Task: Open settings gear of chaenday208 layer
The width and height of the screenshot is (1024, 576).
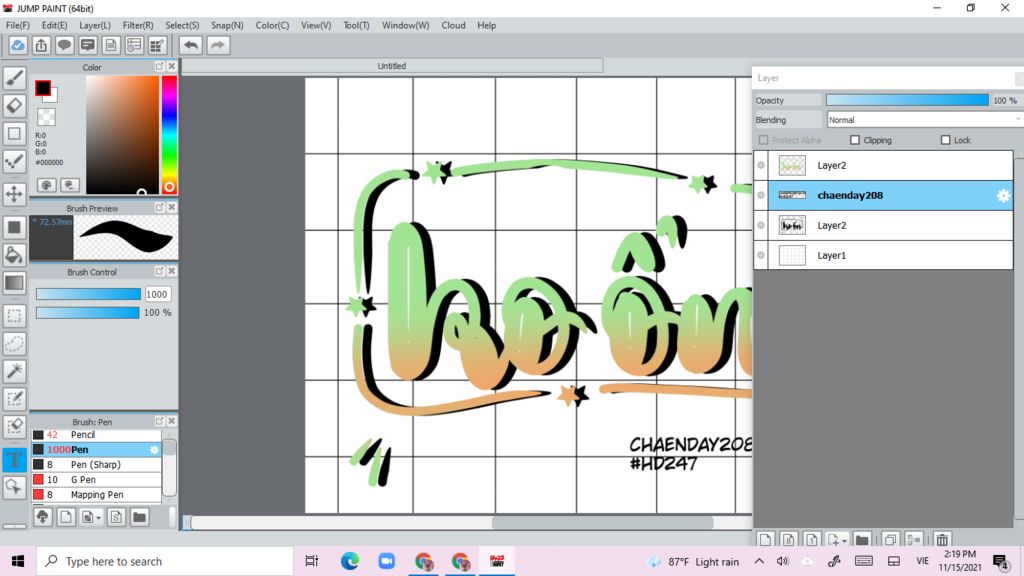Action: click(1003, 195)
